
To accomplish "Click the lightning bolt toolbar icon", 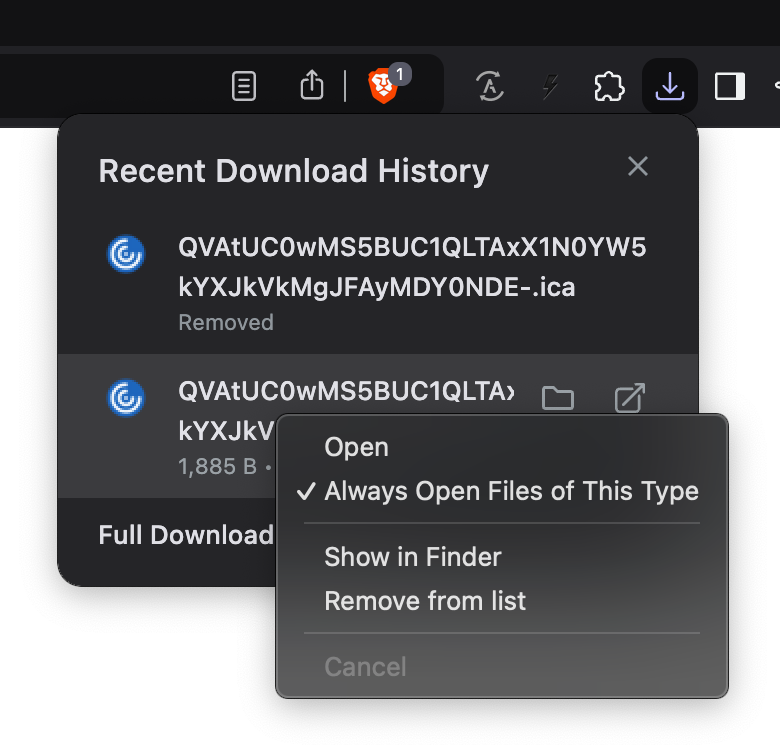I will click(549, 87).
